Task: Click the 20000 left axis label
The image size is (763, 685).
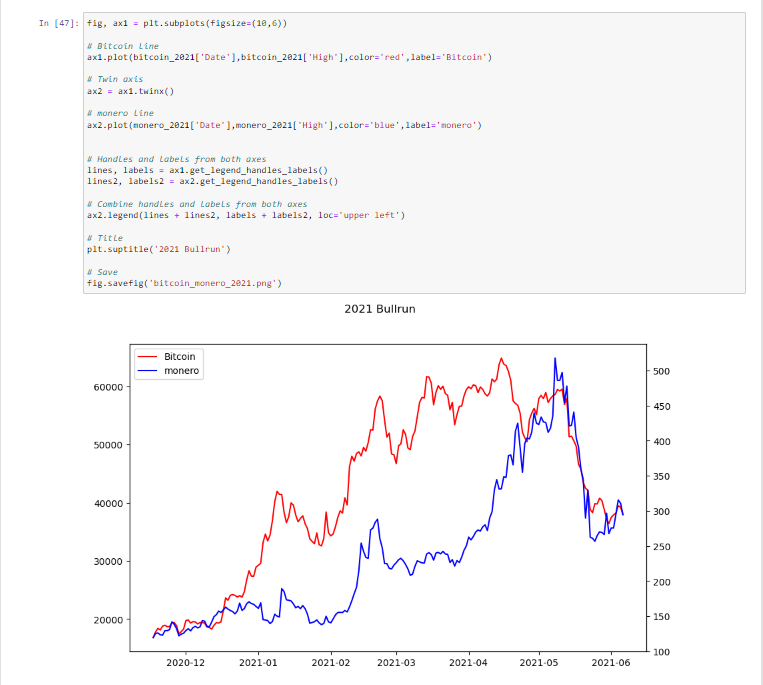Action: pos(109,620)
